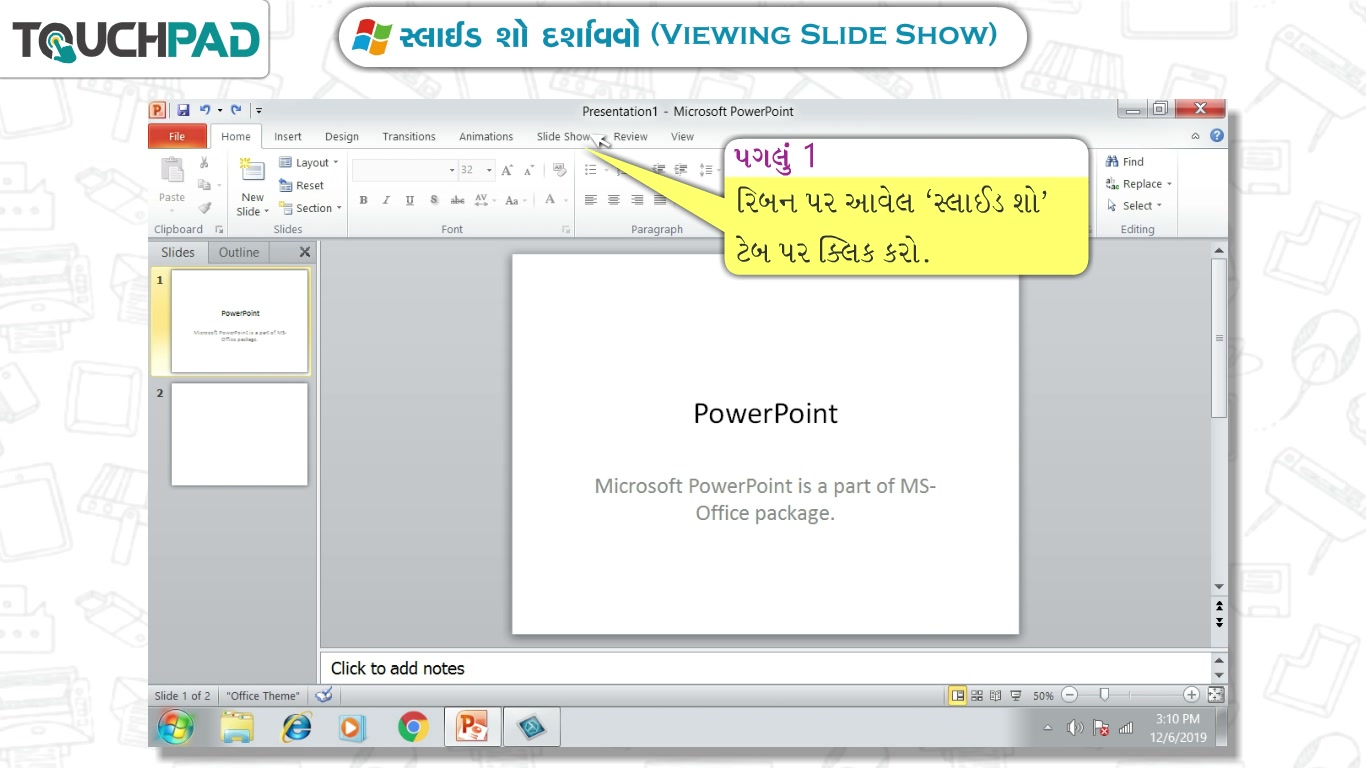The image size is (1366, 768).
Task: Expand the Layout dropdown
Action: pyautogui.click(x=308, y=162)
